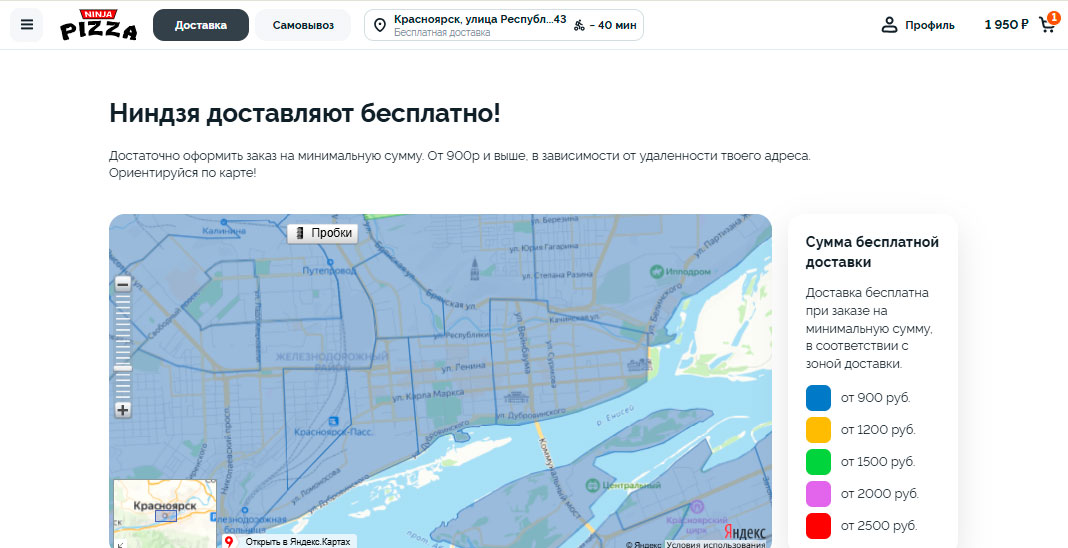Open the Профиль link
1068x548 pixels.
click(930, 25)
